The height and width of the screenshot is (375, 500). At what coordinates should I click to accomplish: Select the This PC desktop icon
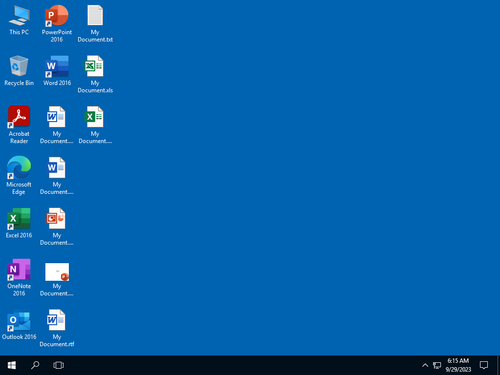tap(19, 21)
